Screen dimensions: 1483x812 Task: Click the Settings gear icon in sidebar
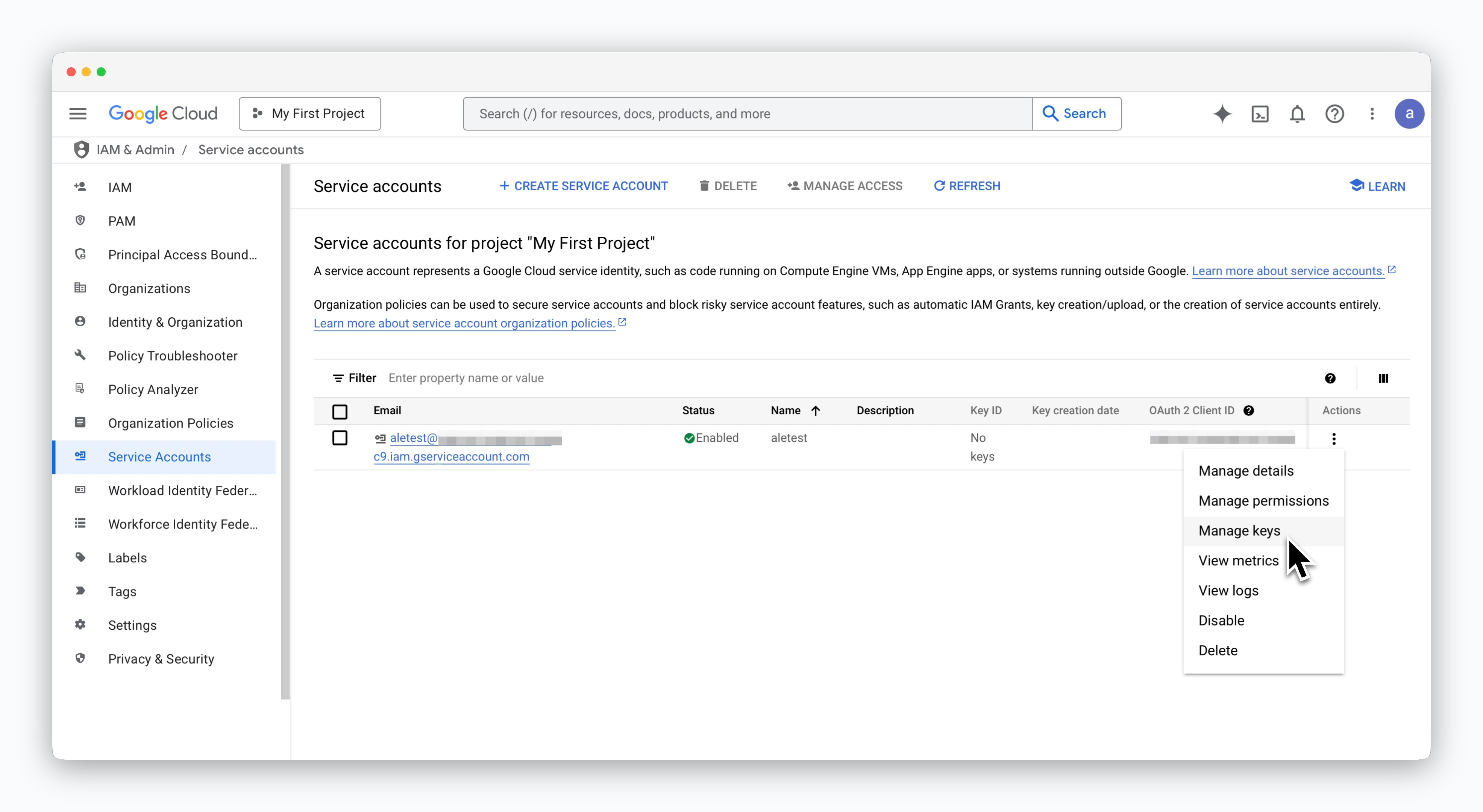click(x=80, y=624)
